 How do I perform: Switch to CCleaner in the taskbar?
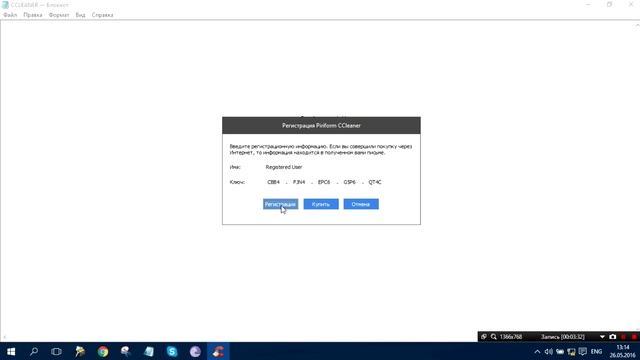pos(218,351)
